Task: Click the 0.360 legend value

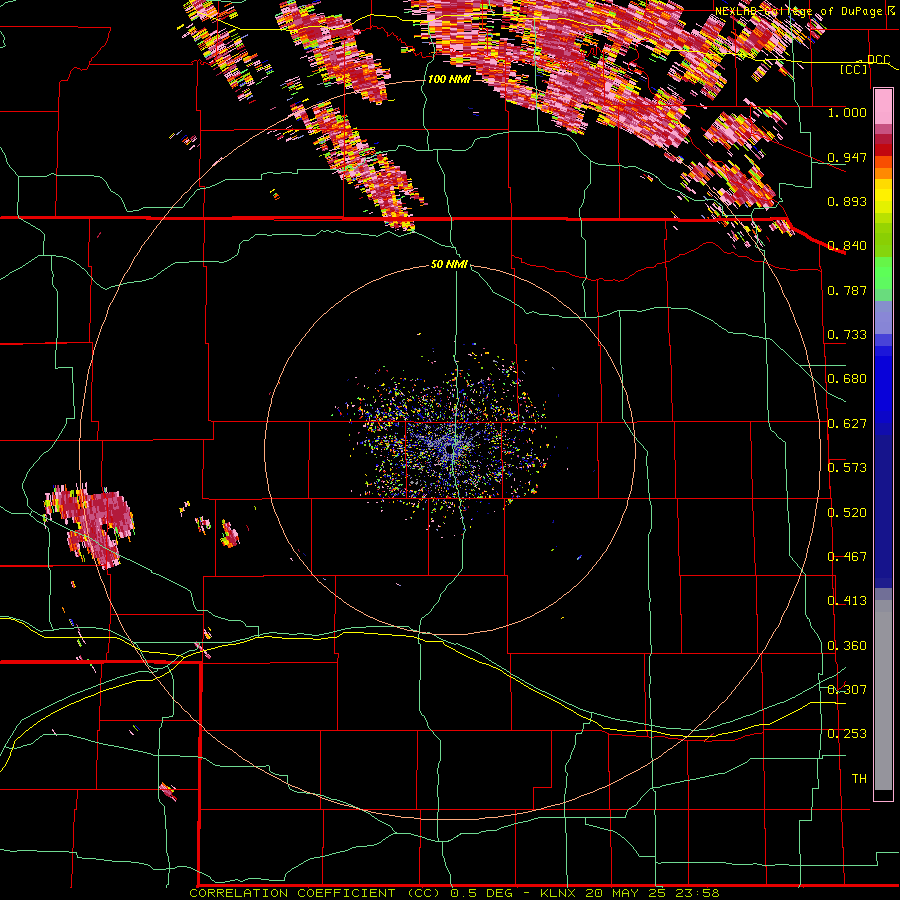Action: (847, 646)
